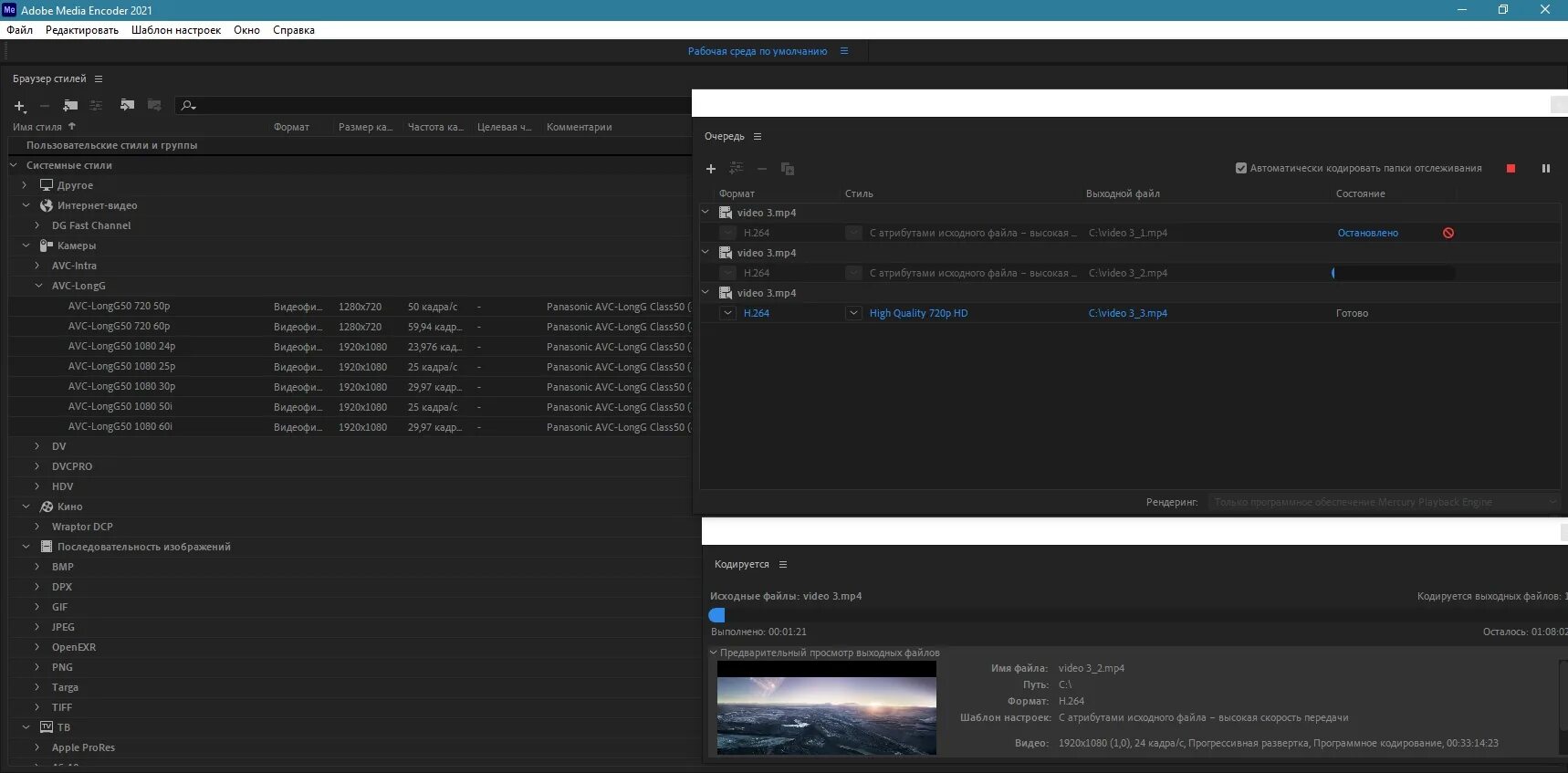Select the AVC-LongG50 1080 25p preset
The image size is (1568, 773).
[x=121, y=366]
